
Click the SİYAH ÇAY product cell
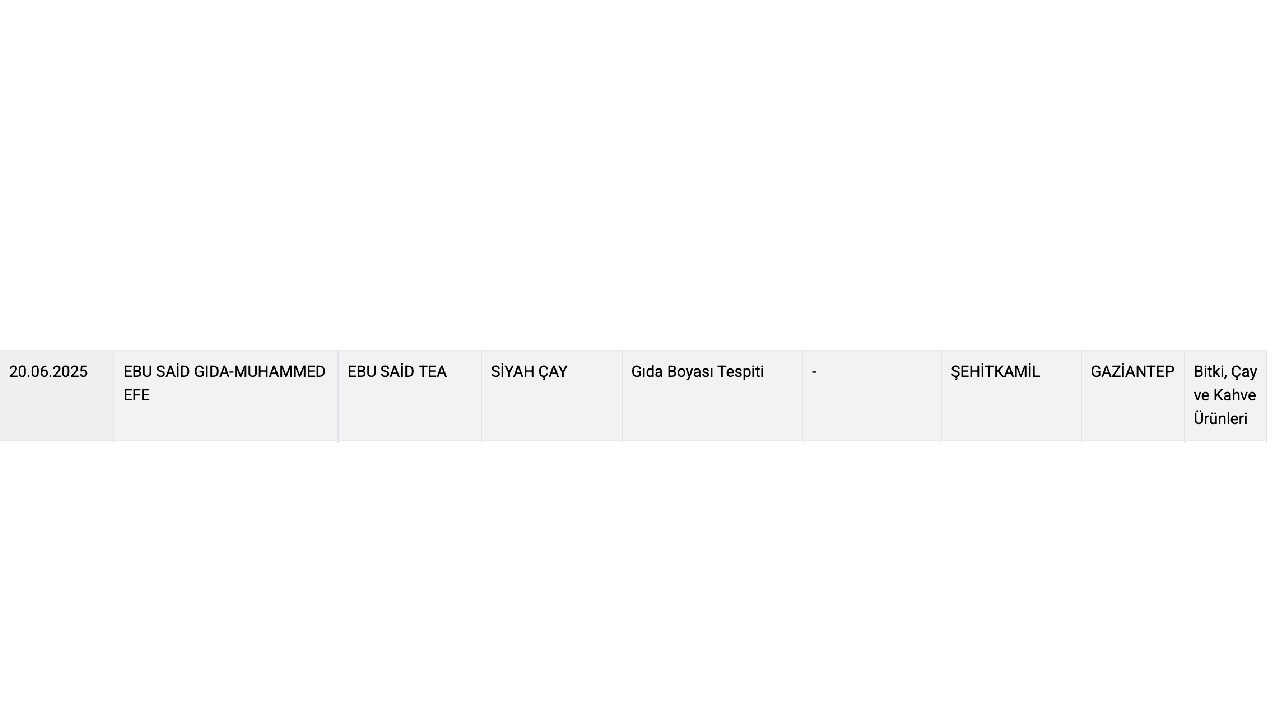click(552, 396)
